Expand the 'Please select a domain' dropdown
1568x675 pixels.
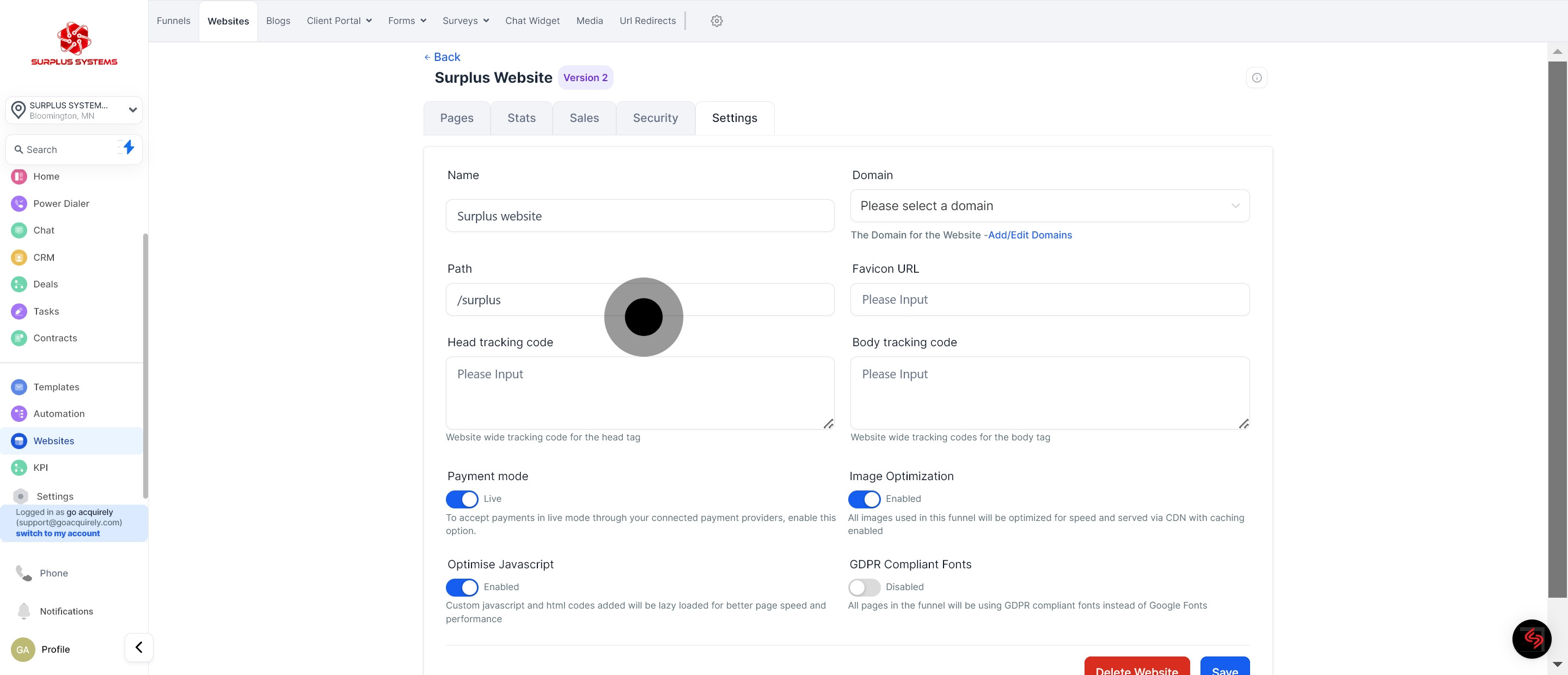tap(1049, 206)
